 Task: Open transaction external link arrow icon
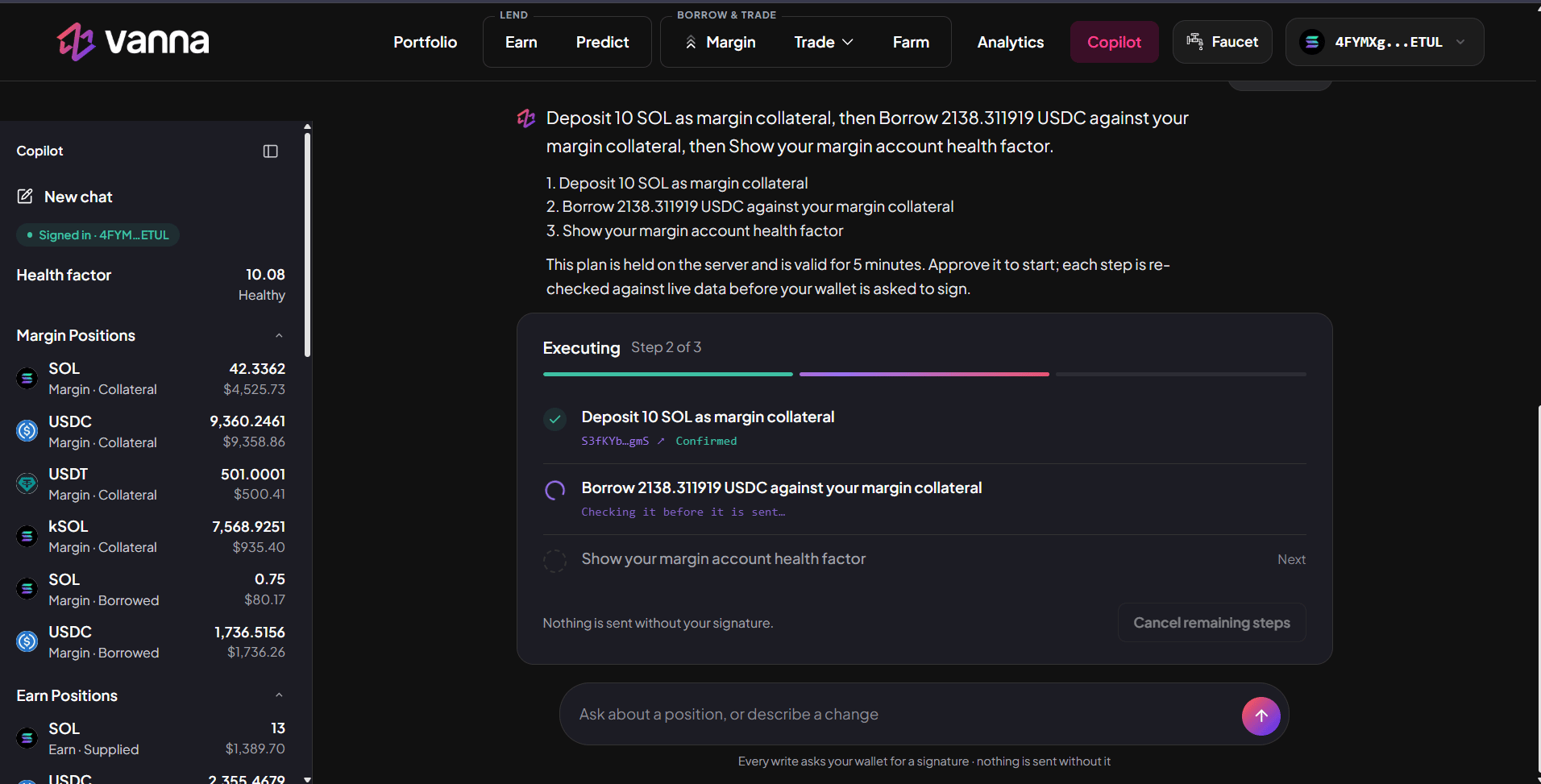click(661, 441)
